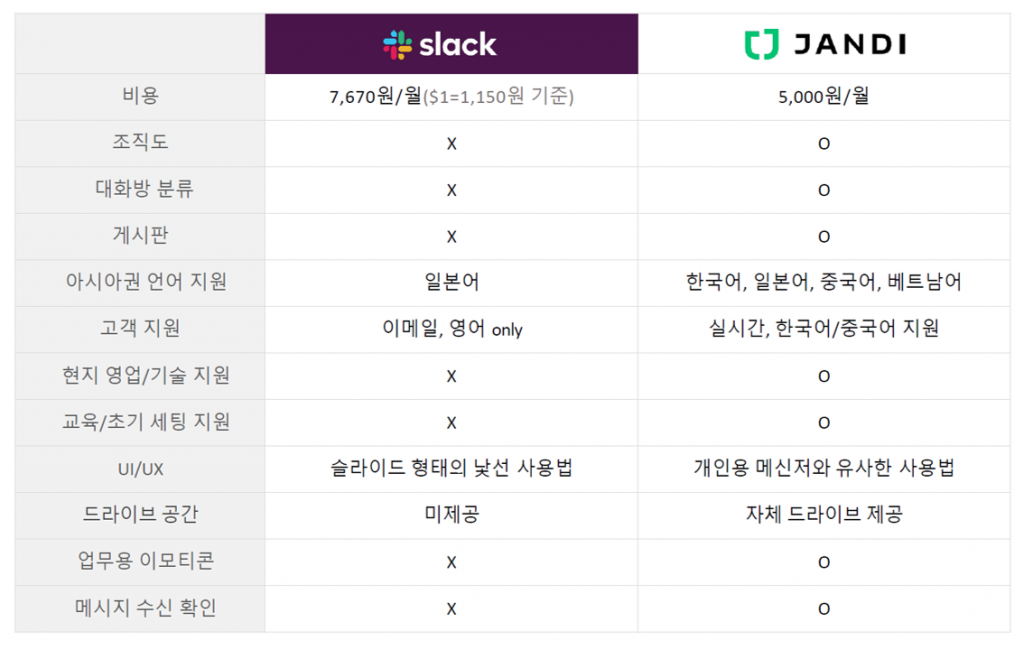Select the 비용 row label

point(140,97)
